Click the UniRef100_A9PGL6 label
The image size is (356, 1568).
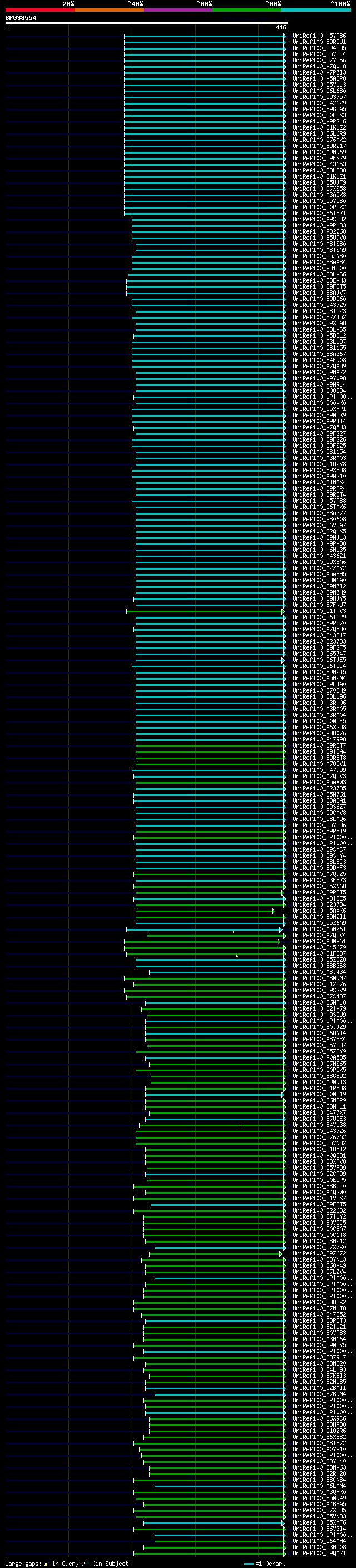[x=319, y=122]
